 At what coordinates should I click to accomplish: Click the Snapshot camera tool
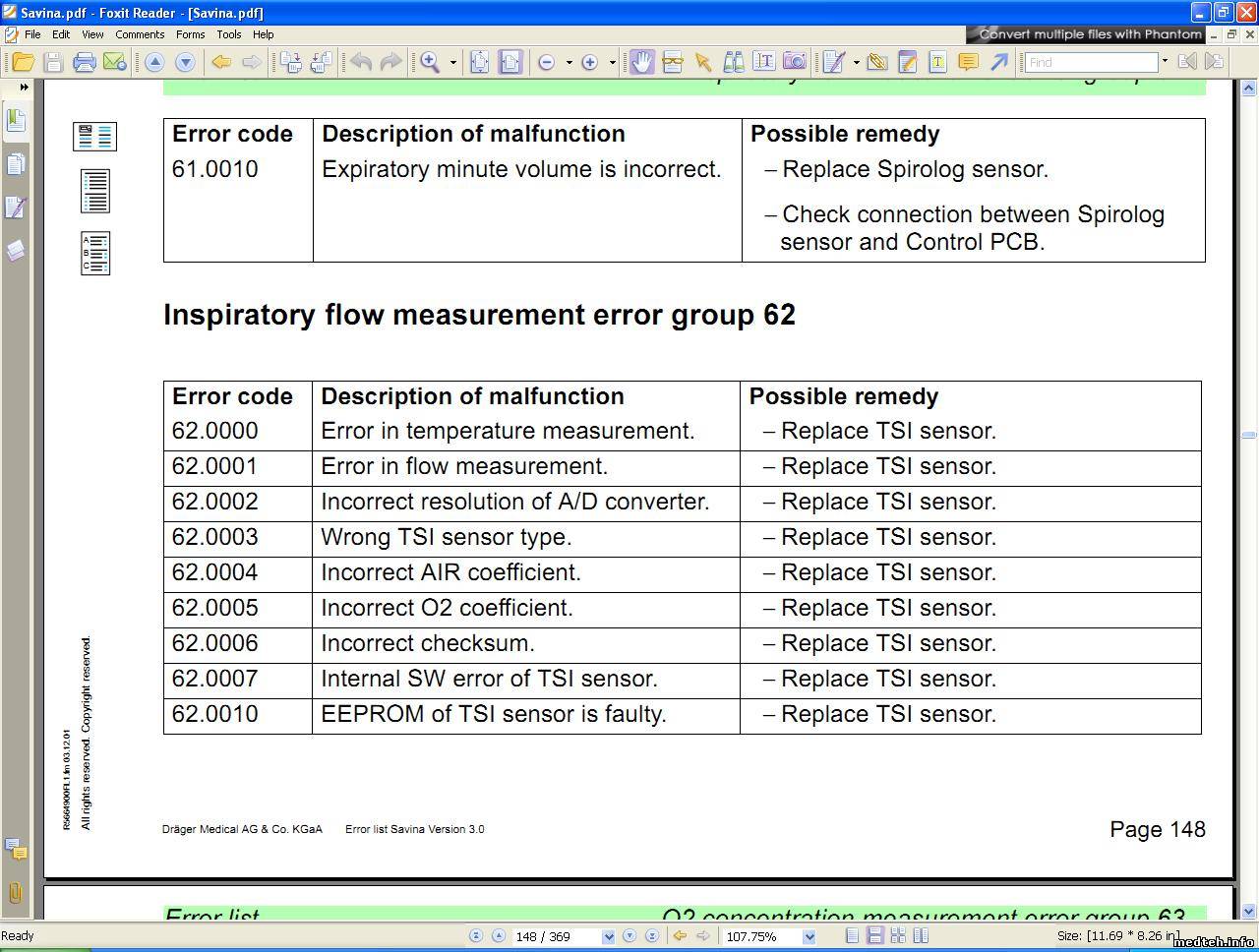[x=795, y=62]
